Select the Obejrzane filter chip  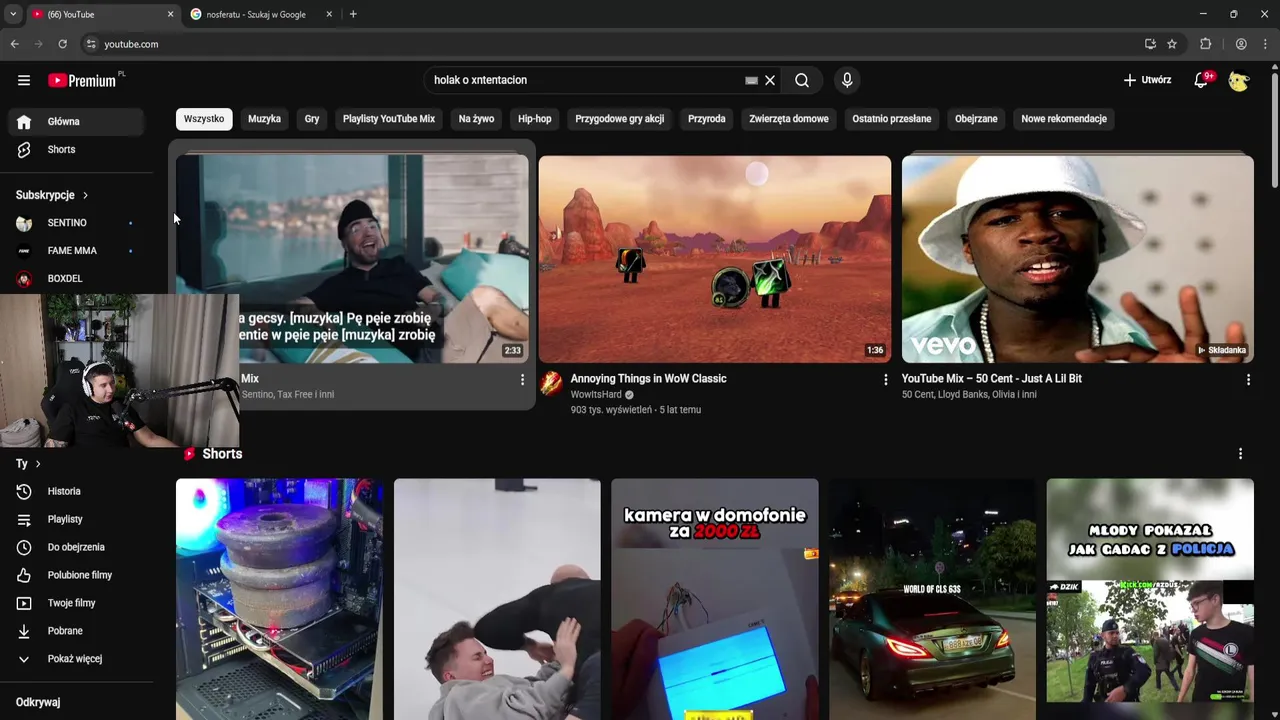[x=976, y=119]
